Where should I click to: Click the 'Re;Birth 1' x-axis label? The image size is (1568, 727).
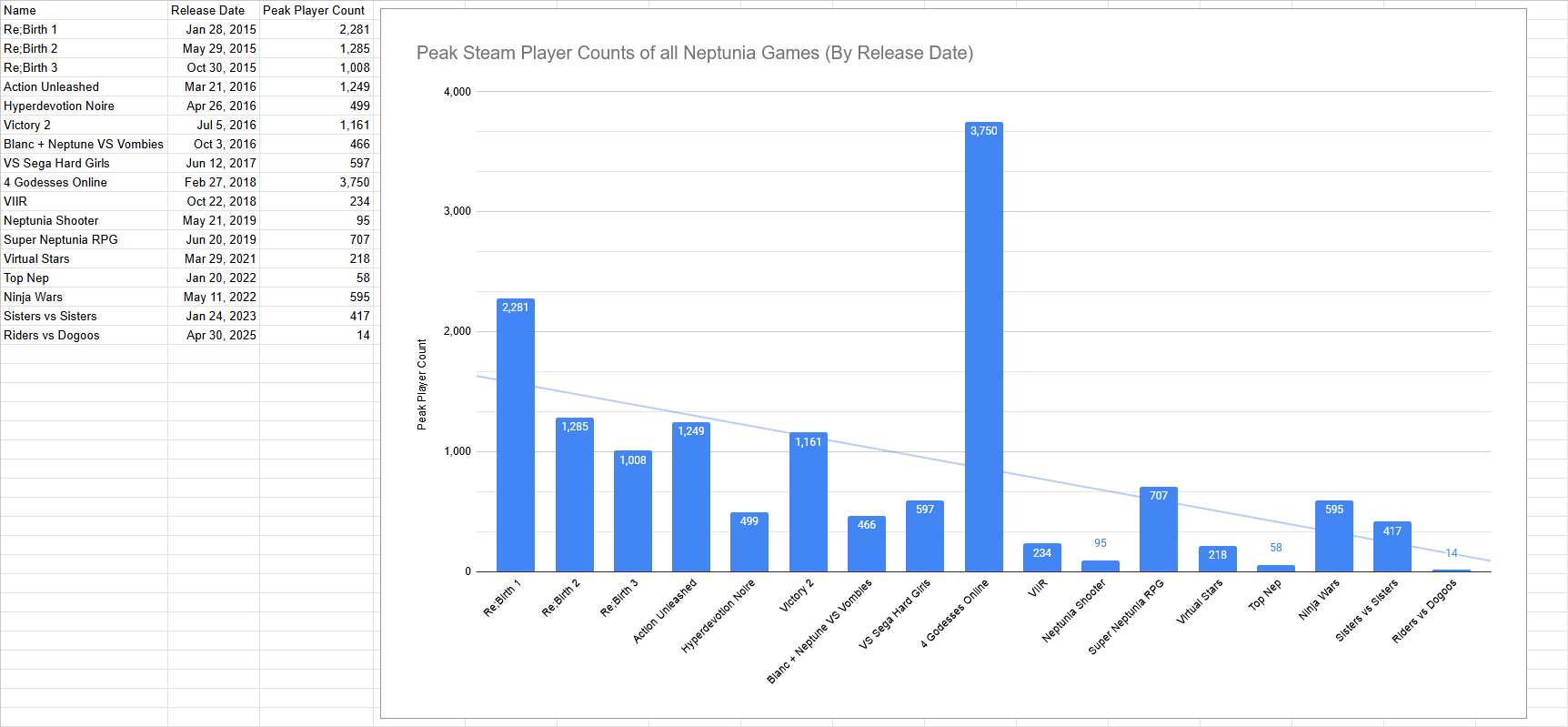(502, 598)
